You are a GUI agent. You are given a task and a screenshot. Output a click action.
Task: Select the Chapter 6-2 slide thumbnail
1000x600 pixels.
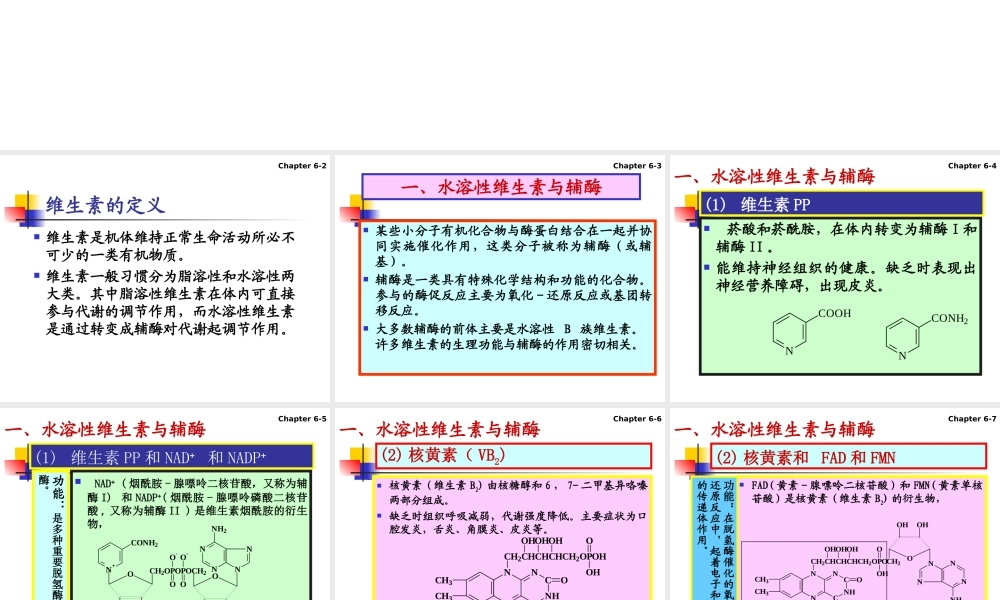click(165, 270)
